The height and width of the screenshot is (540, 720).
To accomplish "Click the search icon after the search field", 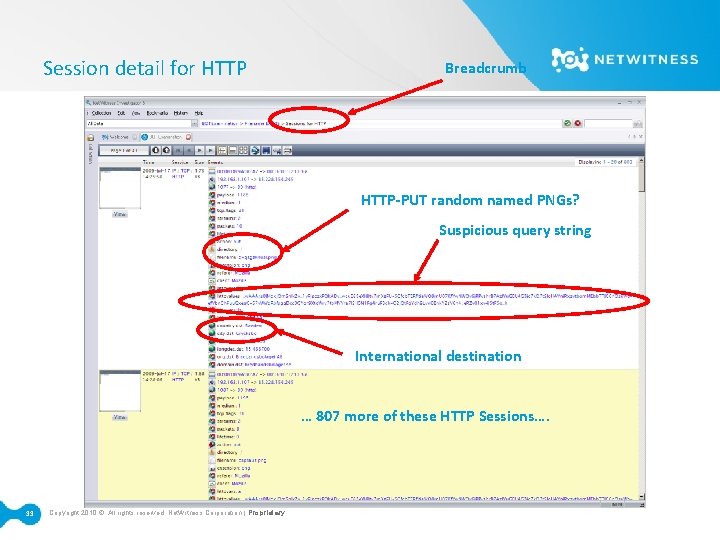I will (x=638, y=124).
